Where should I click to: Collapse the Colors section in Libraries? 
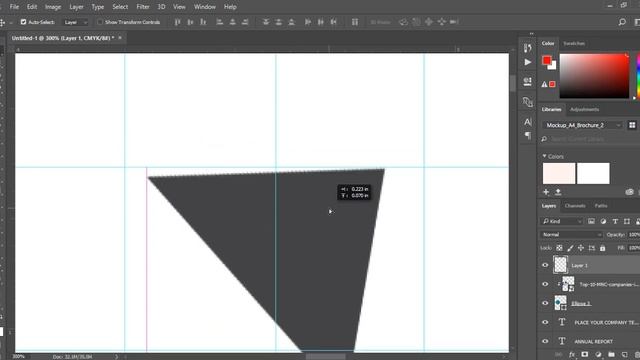tap(544, 156)
